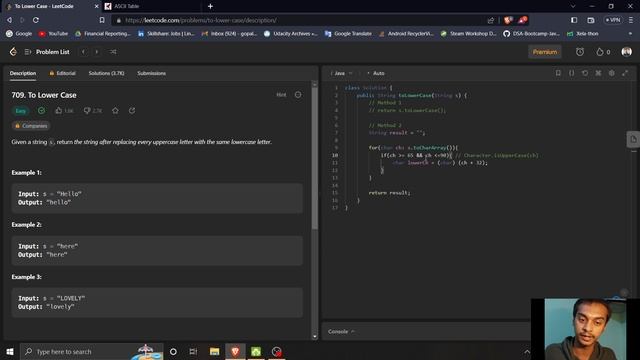Image resolution: width=640 pixels, height=360 pixels.
Task: Expand the code editor to fullscreen
Action: [625, 73]
